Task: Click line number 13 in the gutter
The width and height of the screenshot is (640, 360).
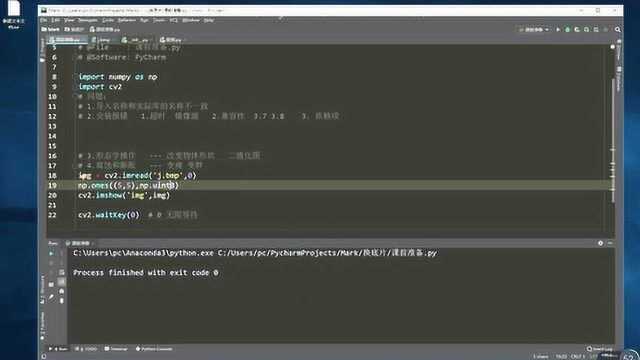Action: point(52,126)
